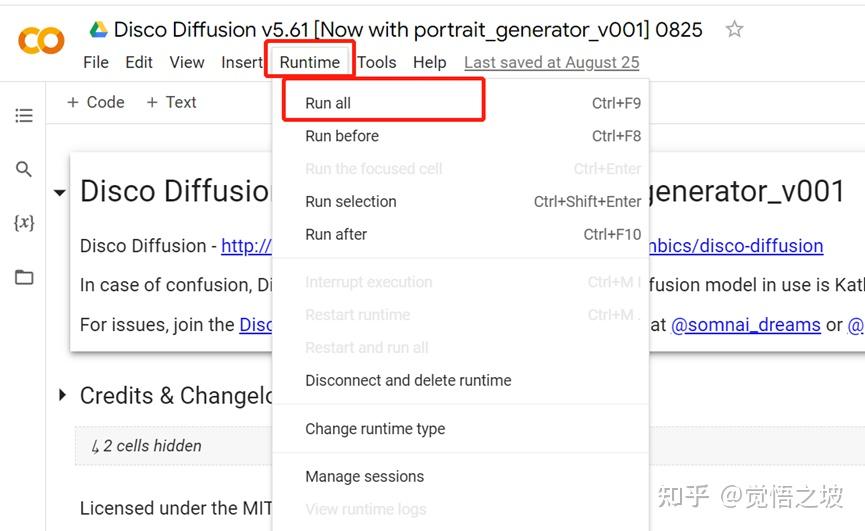Open the @somnai_dreams link

pos(746,324)
